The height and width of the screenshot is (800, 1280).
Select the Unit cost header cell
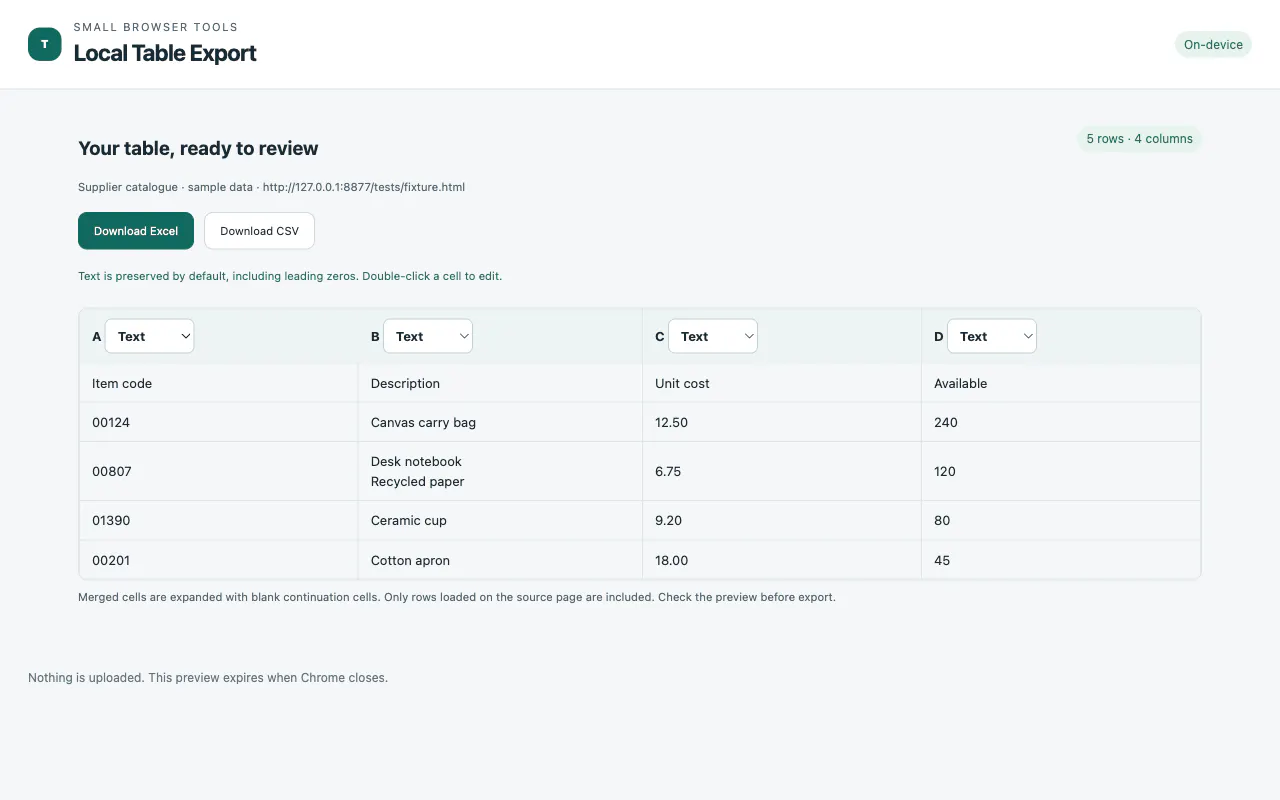(x=782, y=383)
